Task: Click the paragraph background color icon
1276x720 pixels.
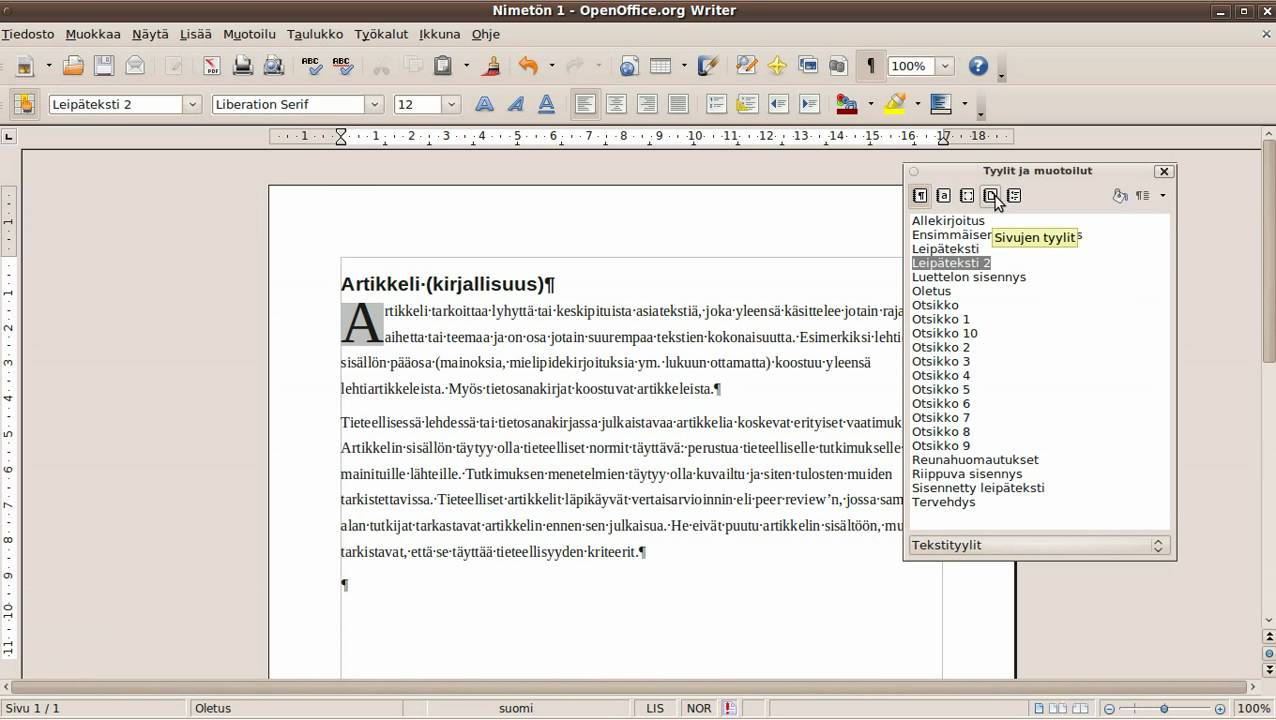Action: (940, 104)
